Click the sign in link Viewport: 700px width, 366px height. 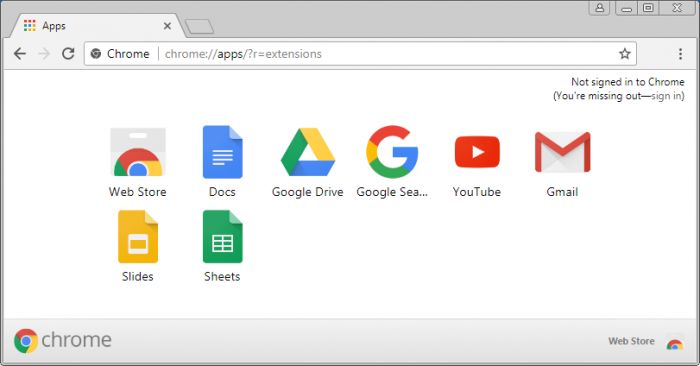pyautogui.click(x=667, y=96)
